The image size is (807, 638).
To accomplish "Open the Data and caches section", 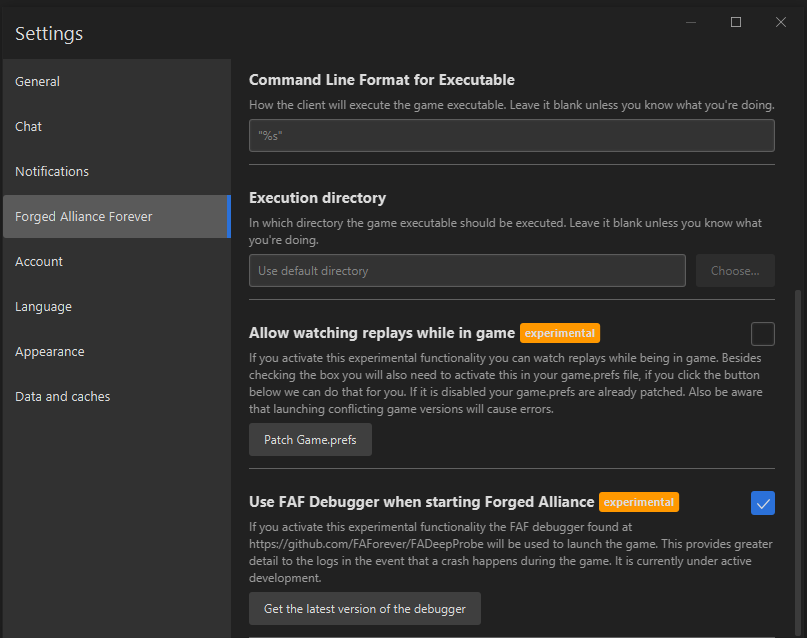I will coord(117,397).
